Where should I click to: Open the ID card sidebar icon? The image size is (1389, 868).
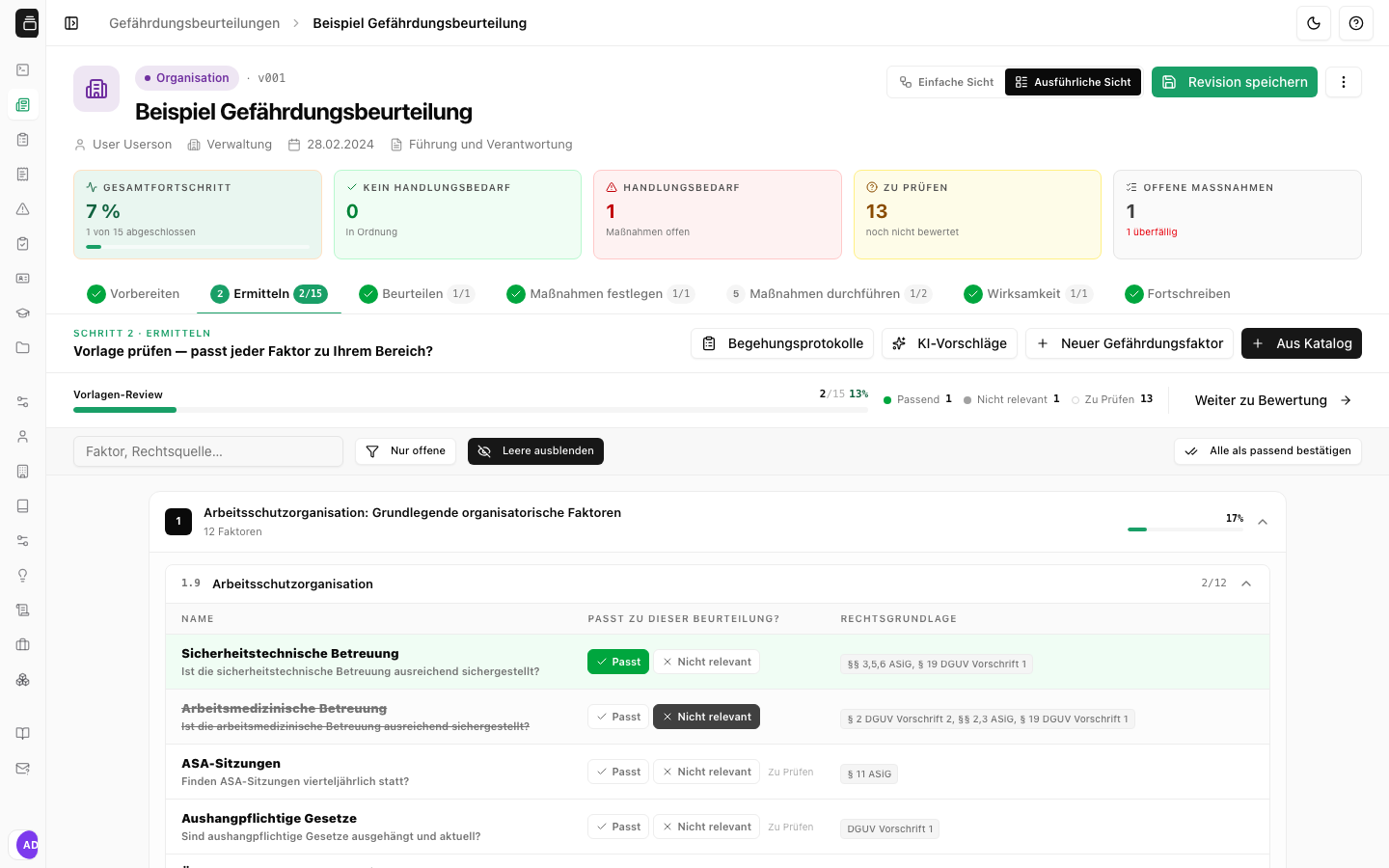(x=23, y=279)
